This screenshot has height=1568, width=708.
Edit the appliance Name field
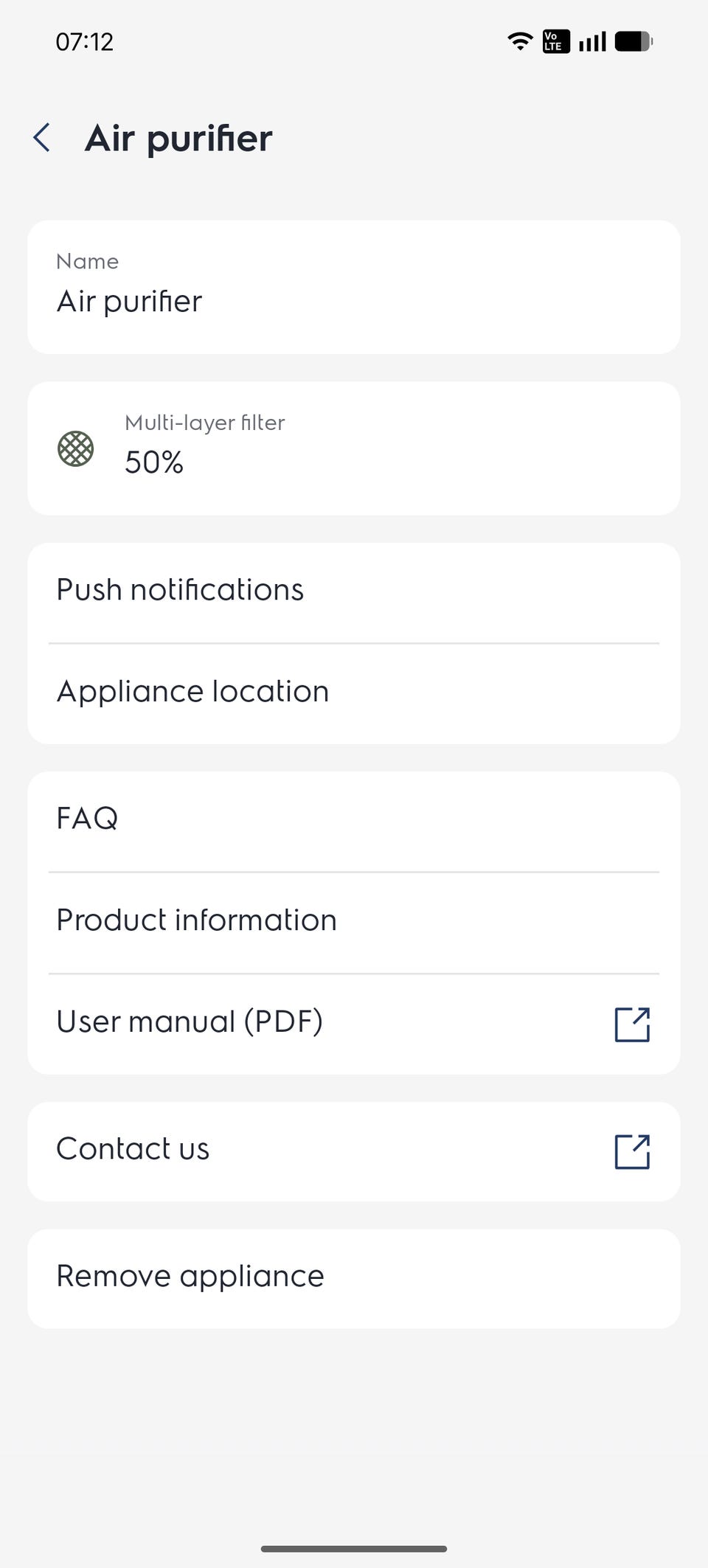pos(353,288)
